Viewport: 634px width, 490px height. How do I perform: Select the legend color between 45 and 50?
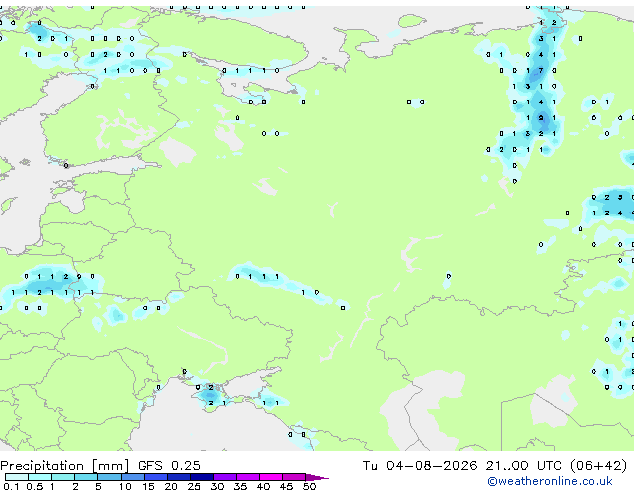pyautogui.click(x=294, y=477)
